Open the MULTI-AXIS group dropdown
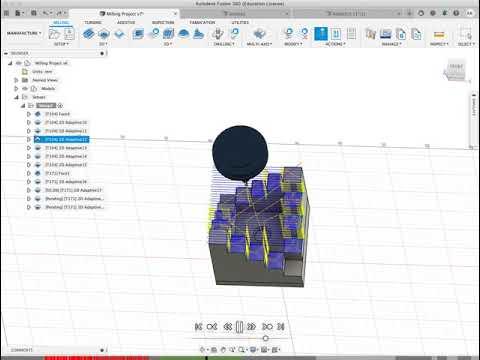The height and width of the screenshot is (360, 480). (x=259, y=44)
